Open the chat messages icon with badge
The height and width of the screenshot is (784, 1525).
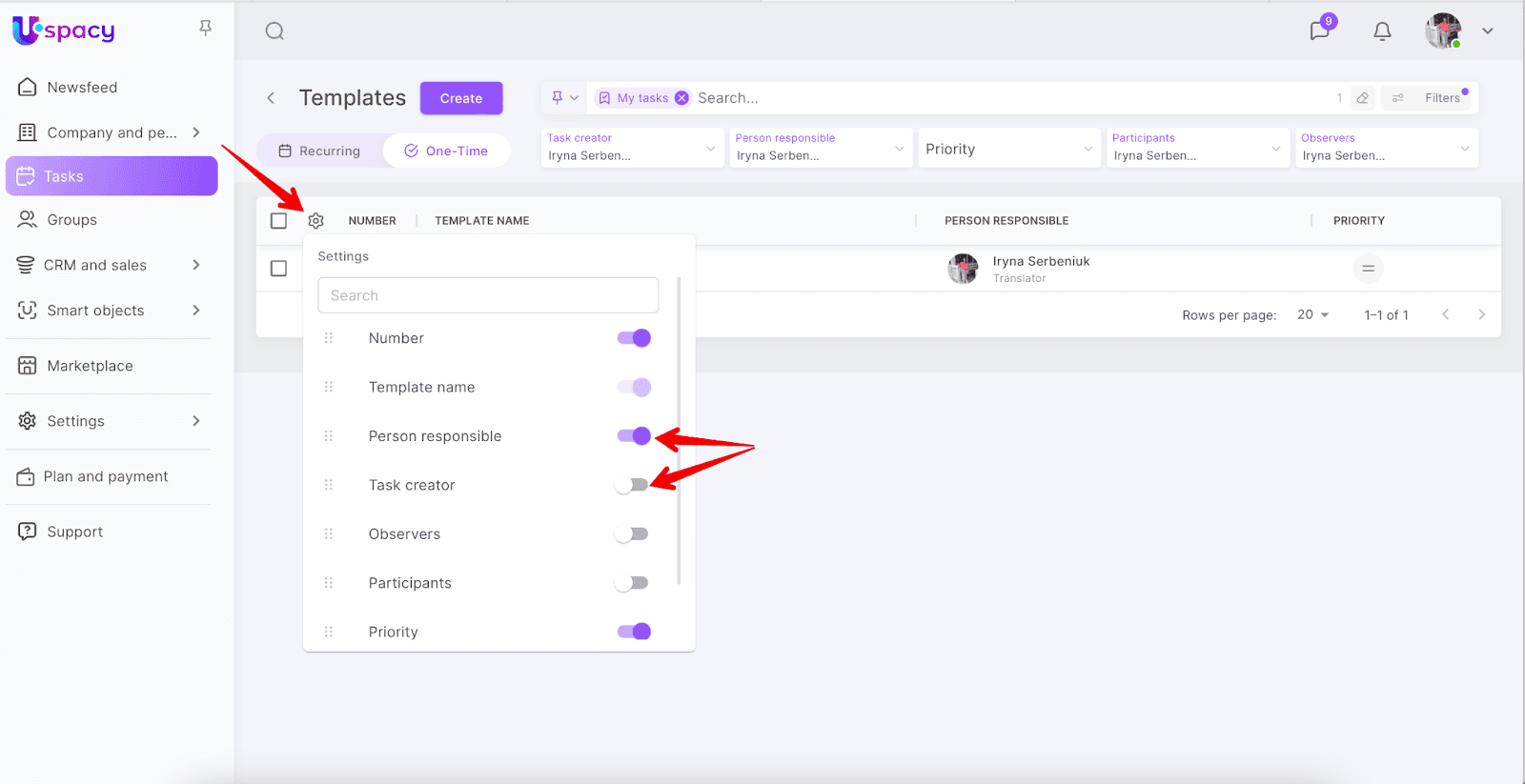click(1319, 31)
